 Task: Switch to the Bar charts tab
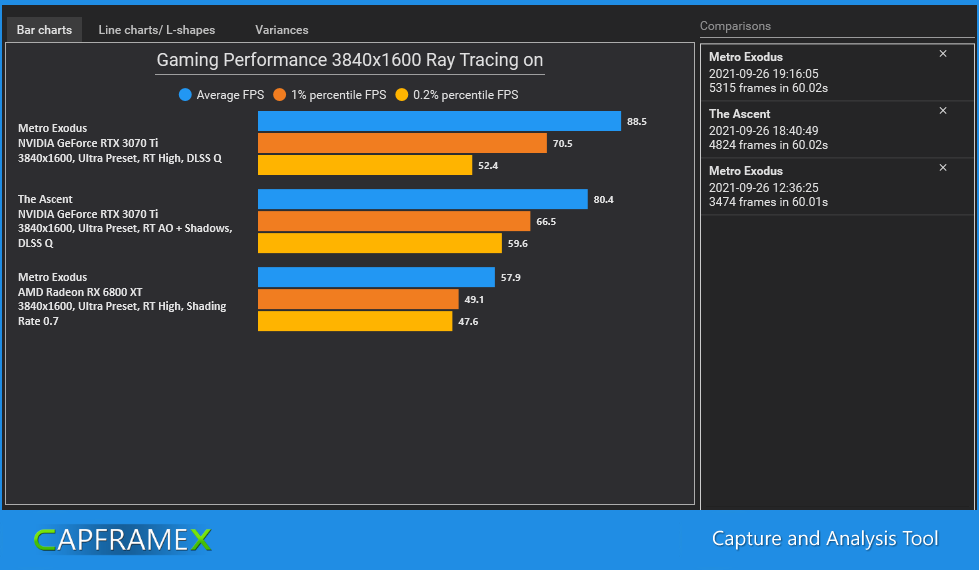[44, 29]
